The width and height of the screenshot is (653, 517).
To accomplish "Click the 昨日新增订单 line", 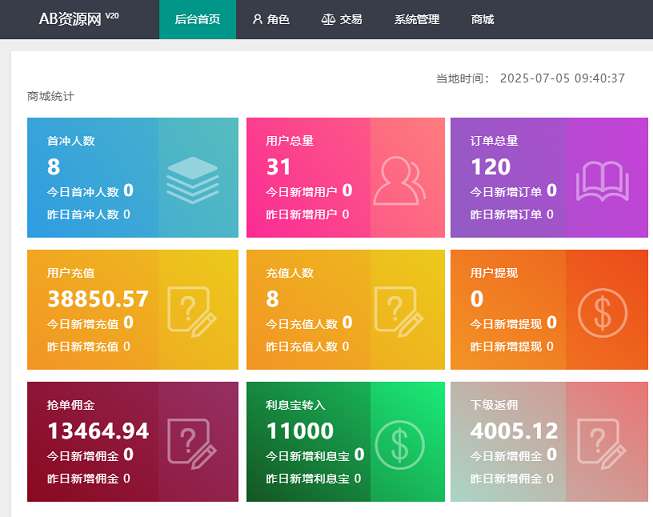I will pos(512,215).
